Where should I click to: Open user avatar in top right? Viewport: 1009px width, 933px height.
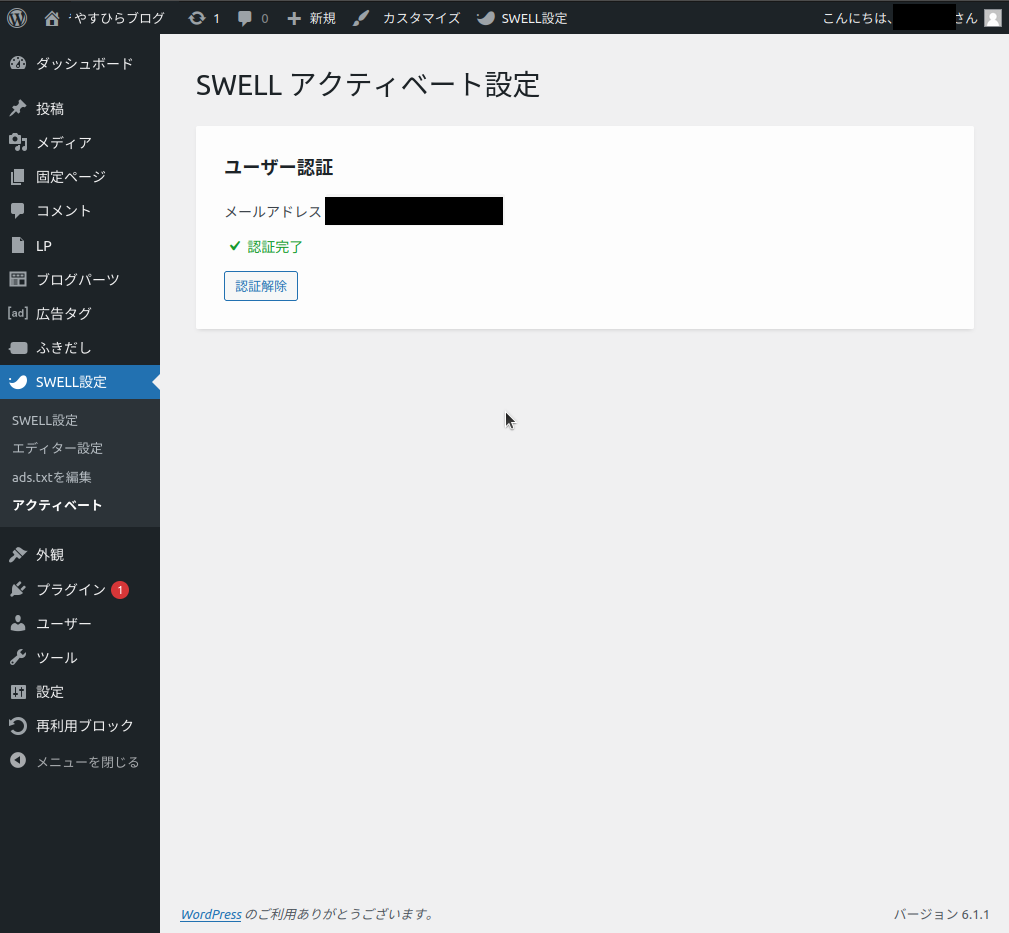tap(993, 18)
